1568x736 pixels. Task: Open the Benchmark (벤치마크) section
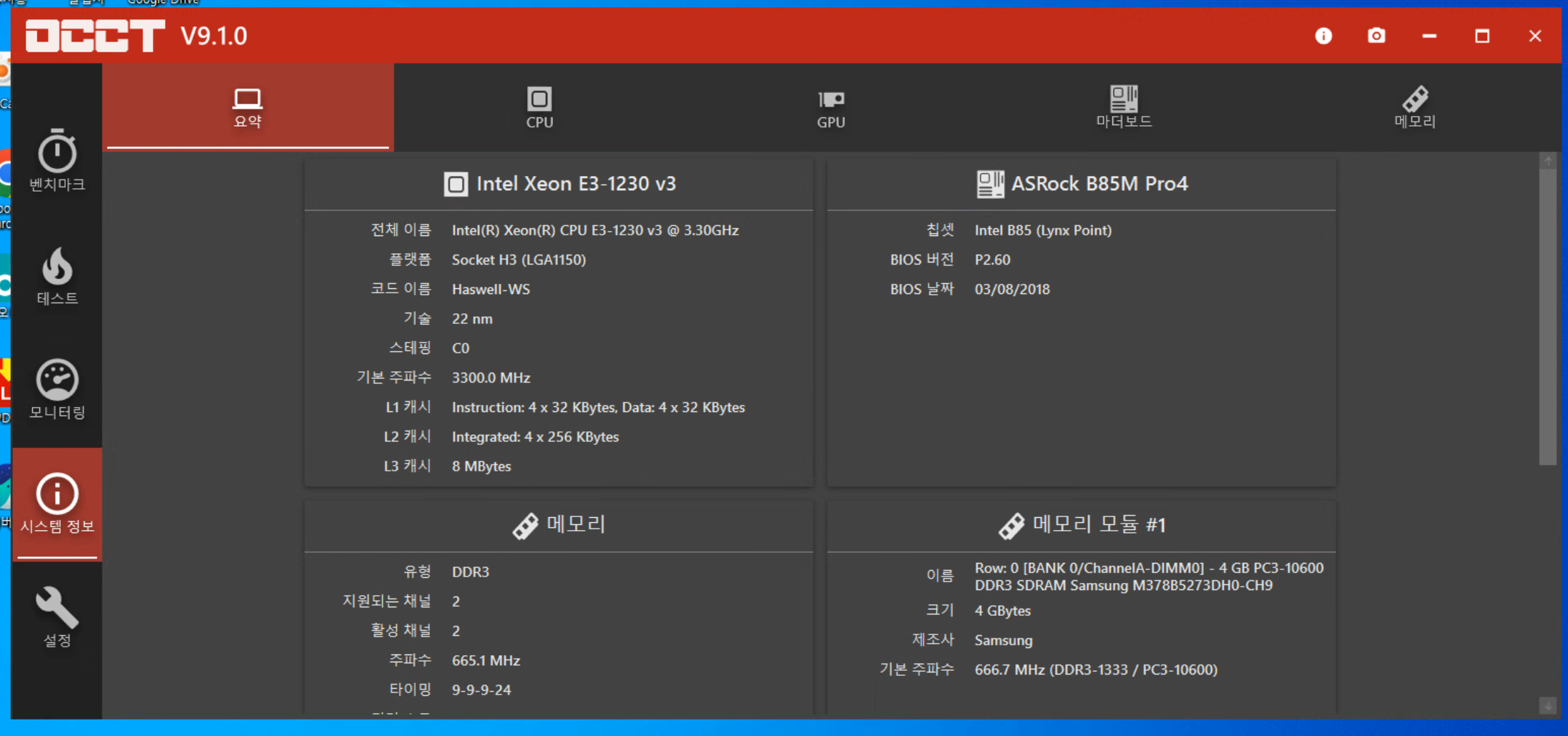(57, 160)
